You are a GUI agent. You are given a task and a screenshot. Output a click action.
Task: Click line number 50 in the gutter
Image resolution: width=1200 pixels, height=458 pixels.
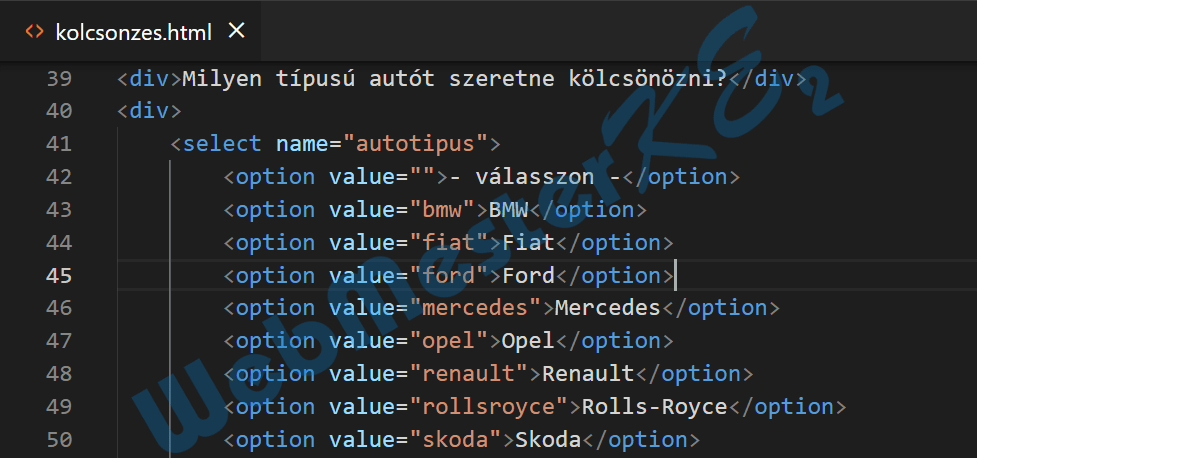[59, 440]
